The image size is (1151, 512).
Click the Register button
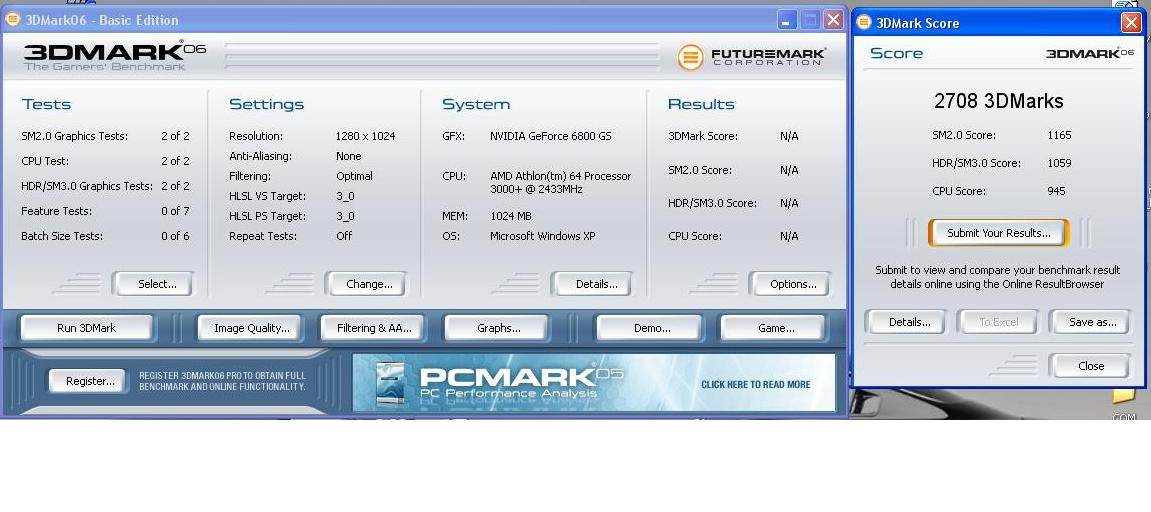pos(88,381)
